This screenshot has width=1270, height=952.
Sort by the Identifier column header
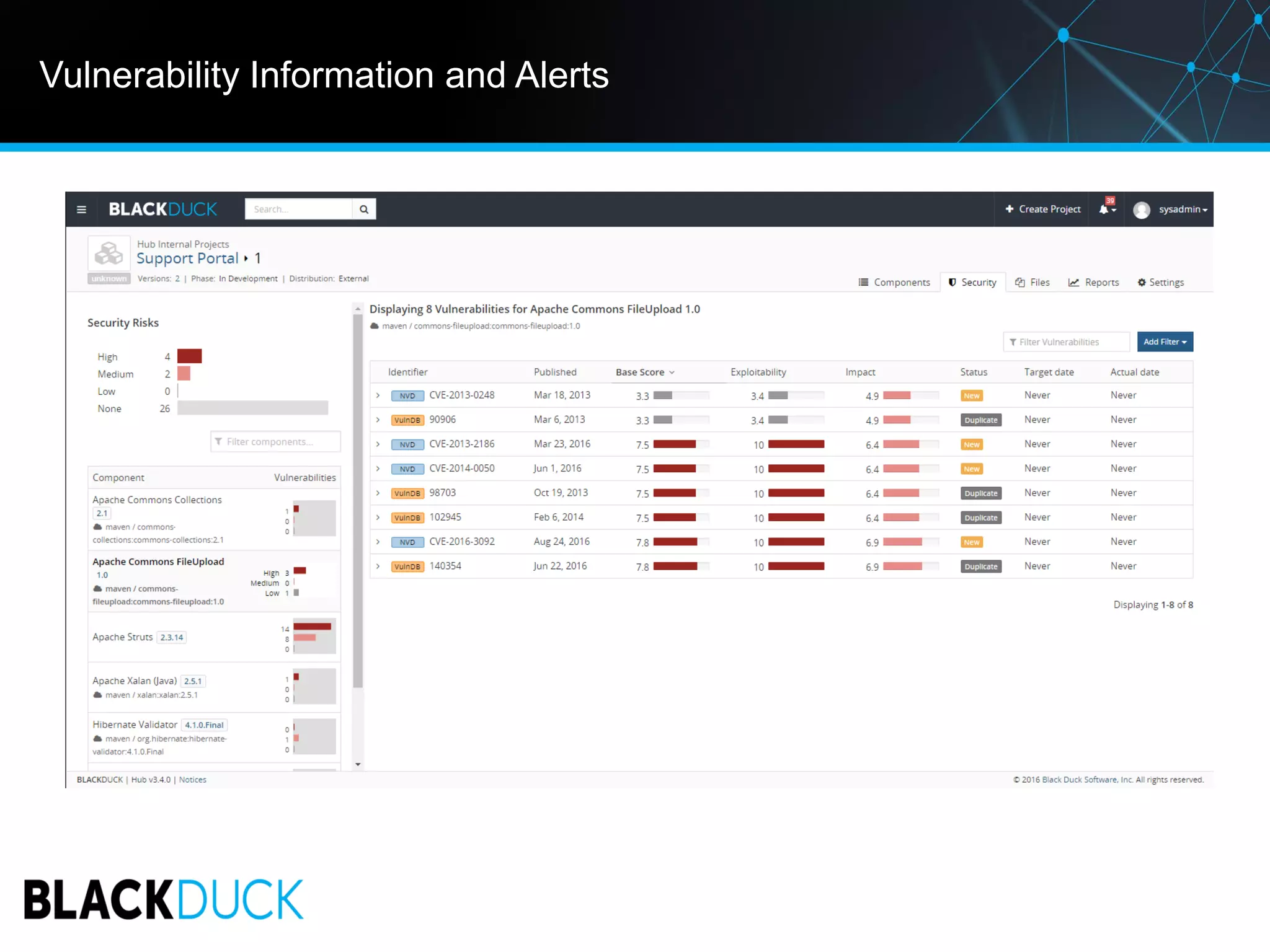[x=407, y=372]
